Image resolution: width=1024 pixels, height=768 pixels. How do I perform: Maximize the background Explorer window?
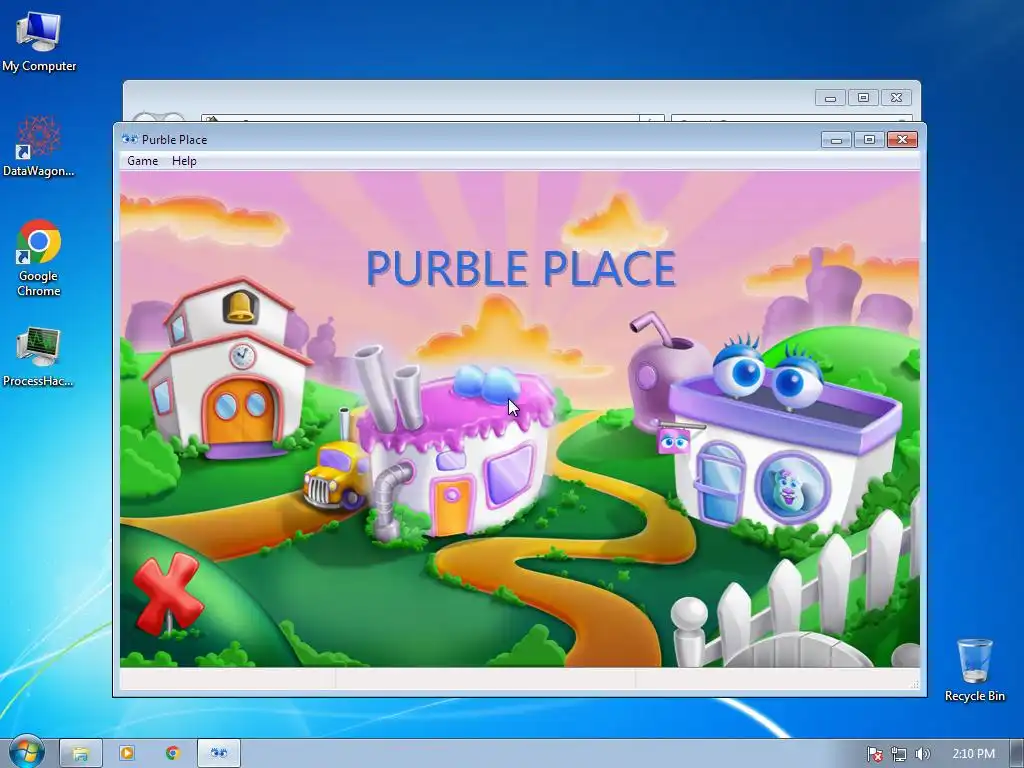[x=863, y=98]
